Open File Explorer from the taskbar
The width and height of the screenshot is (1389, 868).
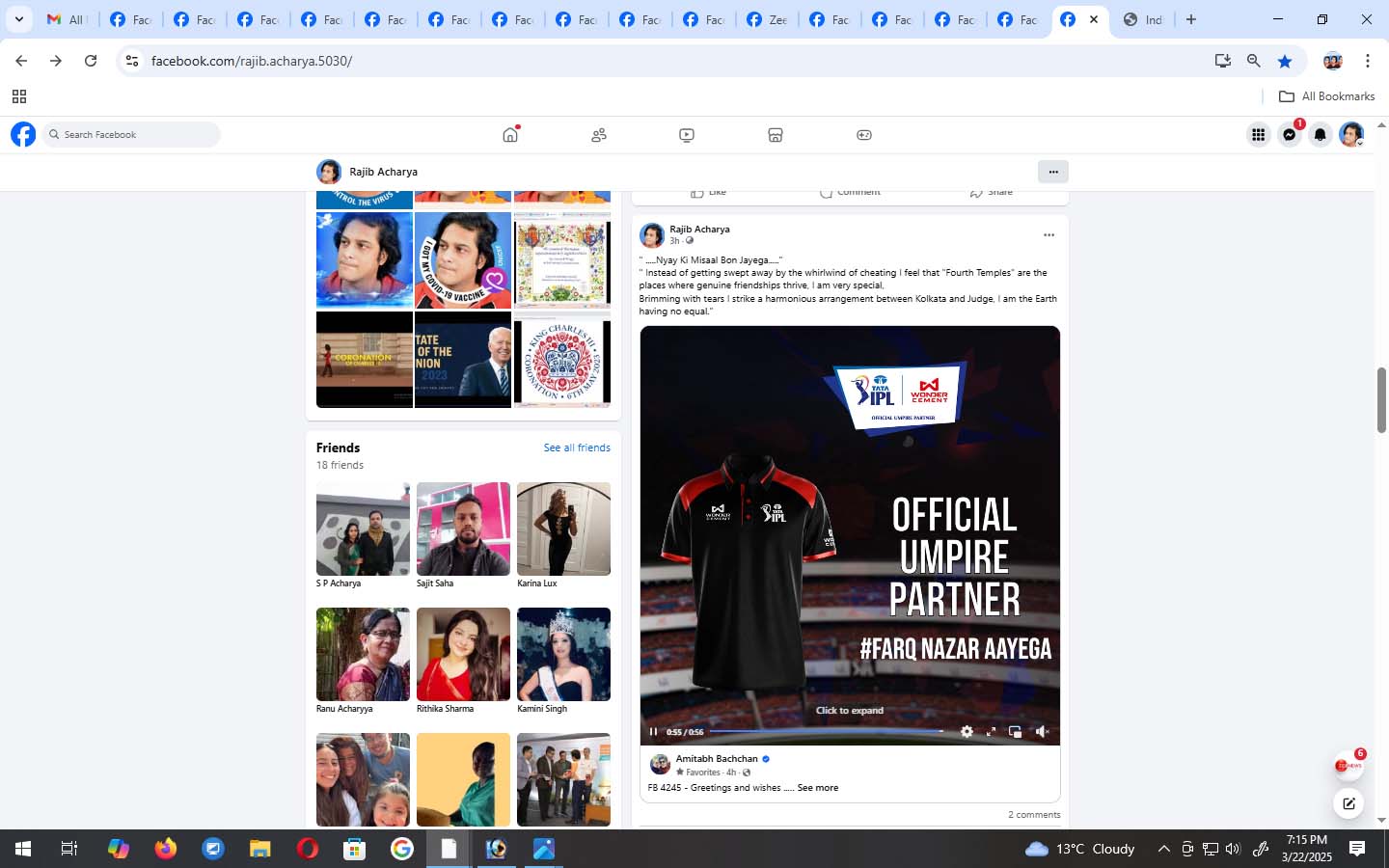[x=260, y=849]
